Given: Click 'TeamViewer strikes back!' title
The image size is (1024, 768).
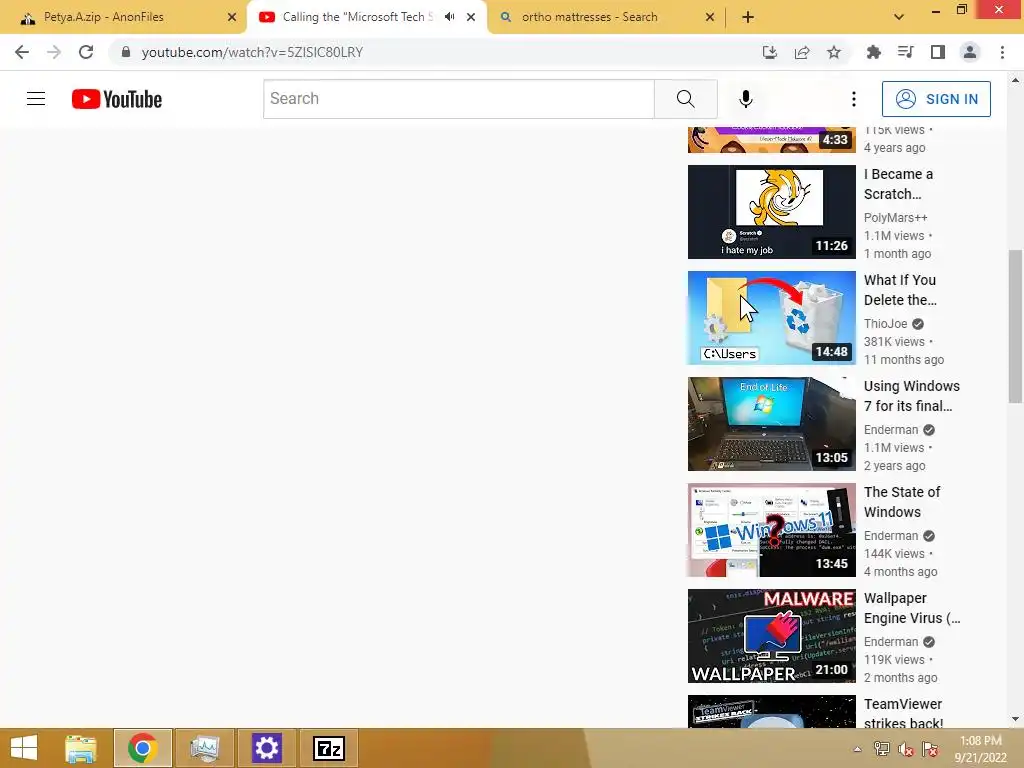Looking at the screenshot, I should [903, 713].
